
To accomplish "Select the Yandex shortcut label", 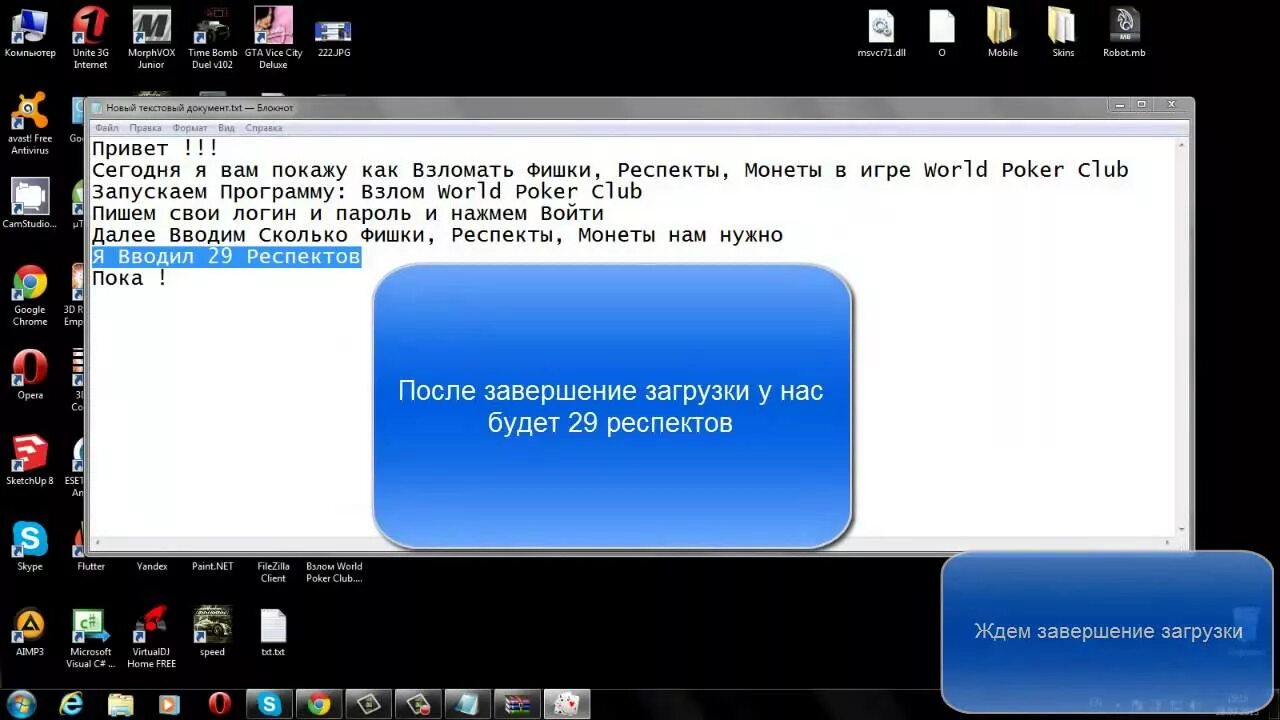I will 152,566.
